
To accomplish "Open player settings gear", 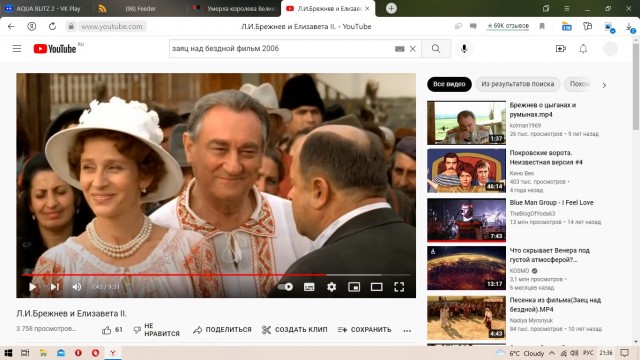I will (x=331, y=287).
